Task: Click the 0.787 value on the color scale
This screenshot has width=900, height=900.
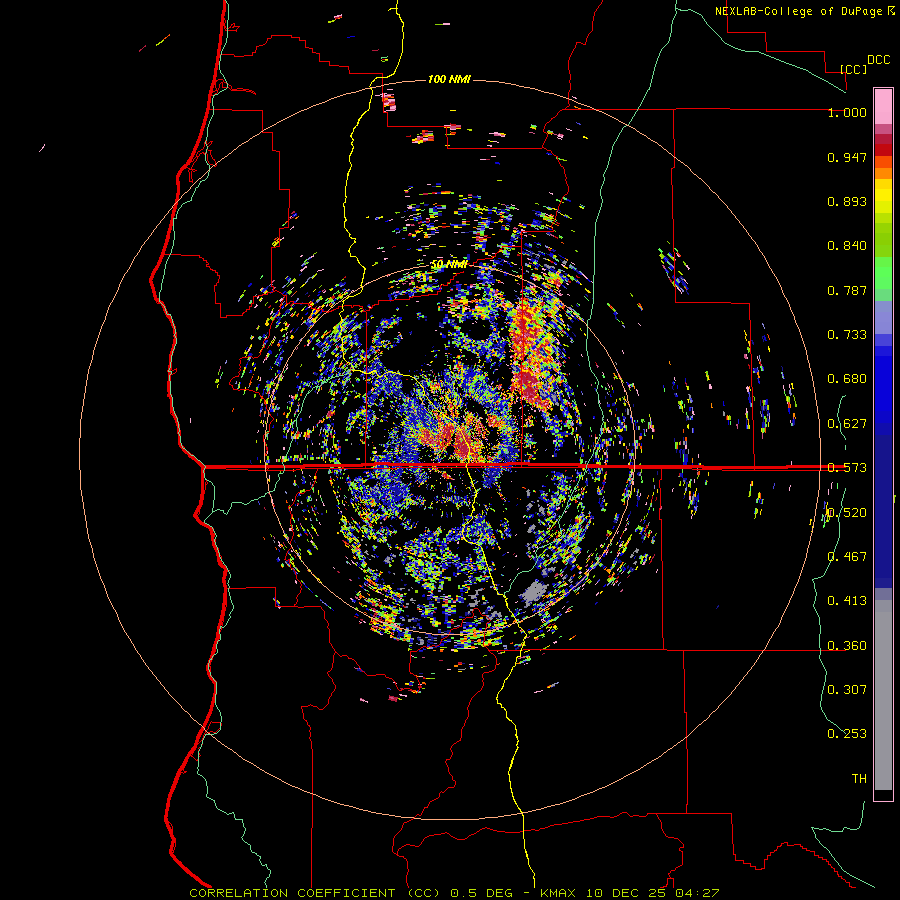Action: click(x=847, y=290)
